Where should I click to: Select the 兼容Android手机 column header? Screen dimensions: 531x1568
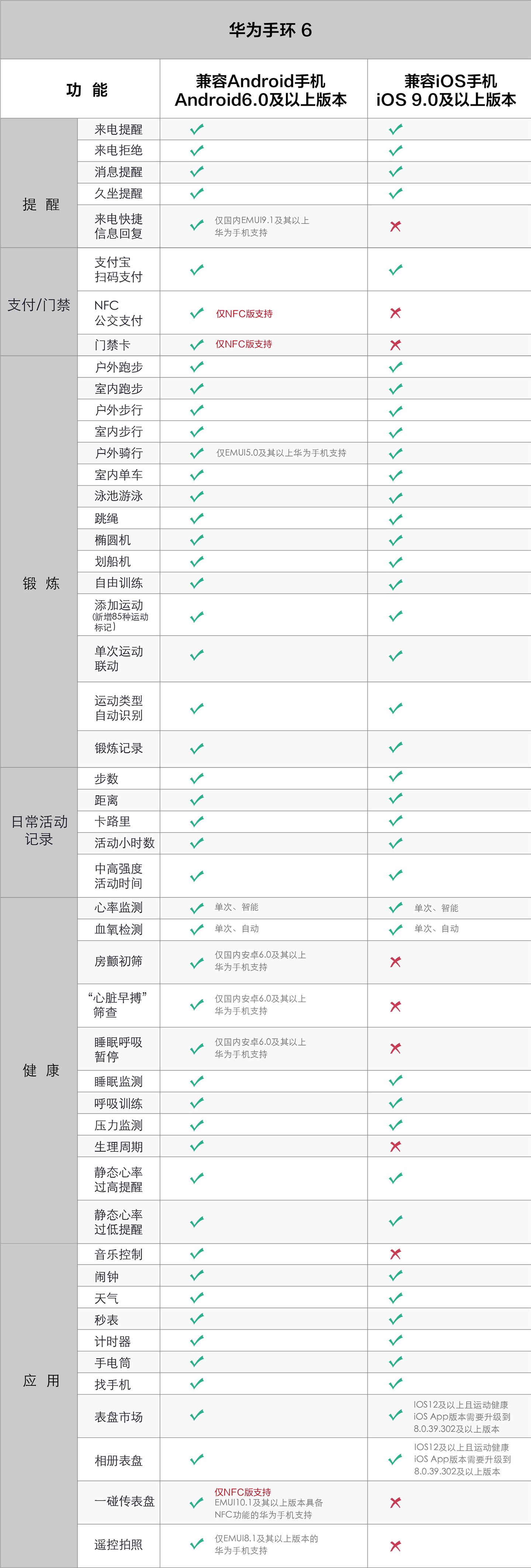(x=261, y=90)
